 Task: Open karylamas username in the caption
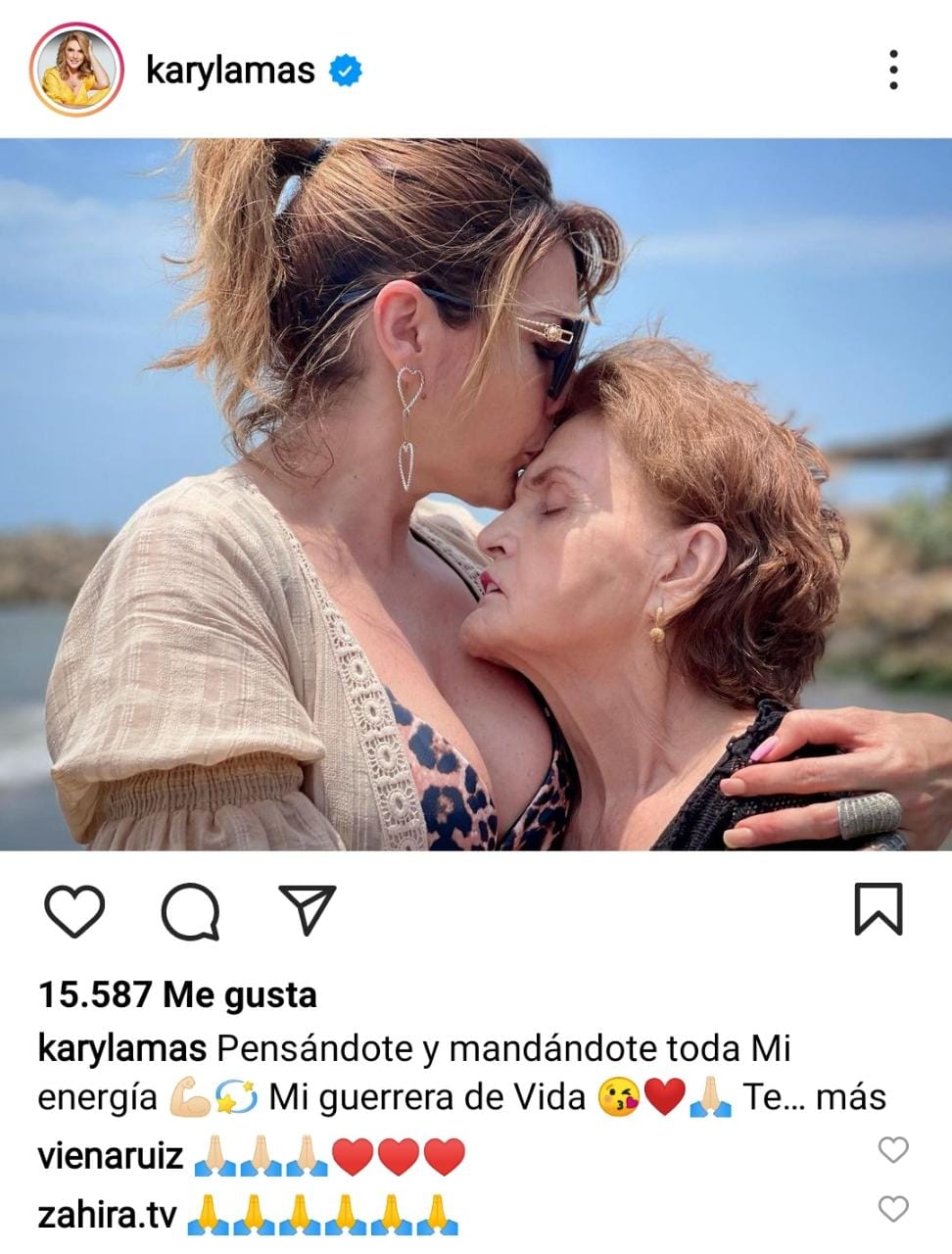click(x=121, y=1049)
